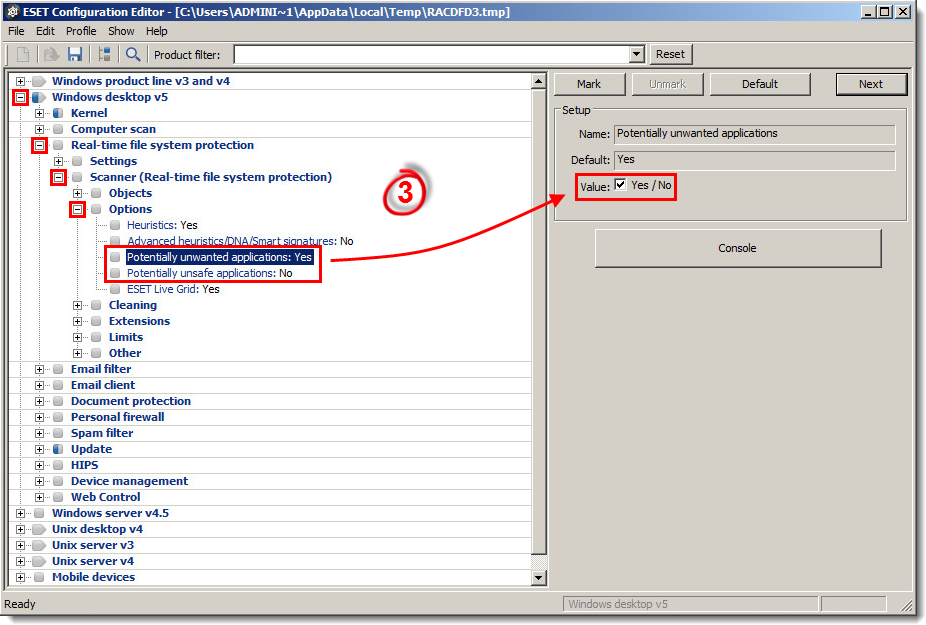Click the marker icon beside Kernel

(58, 113)
